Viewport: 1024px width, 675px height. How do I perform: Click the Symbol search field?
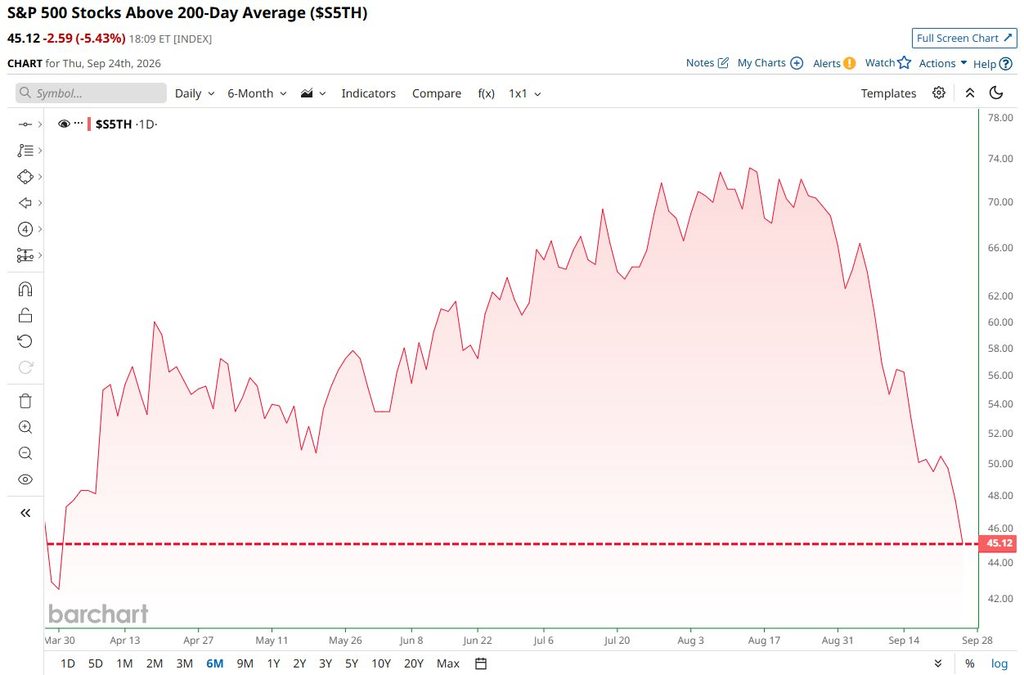point(91,93)
